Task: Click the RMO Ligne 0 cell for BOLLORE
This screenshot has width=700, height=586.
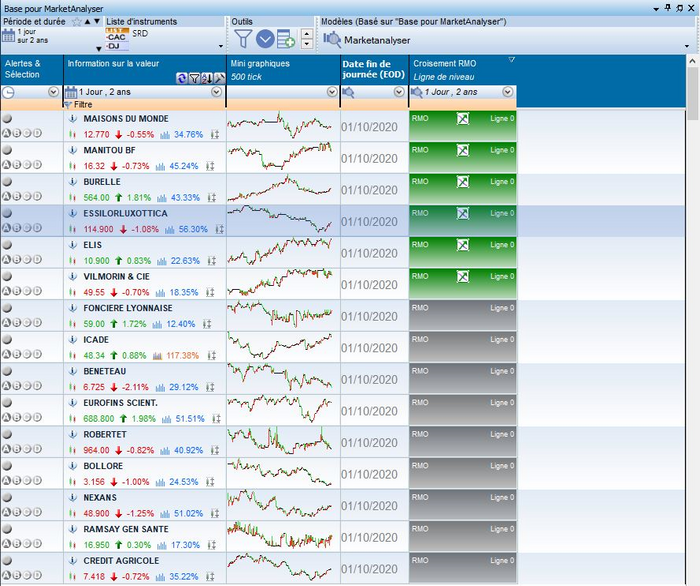Action: 462,473
